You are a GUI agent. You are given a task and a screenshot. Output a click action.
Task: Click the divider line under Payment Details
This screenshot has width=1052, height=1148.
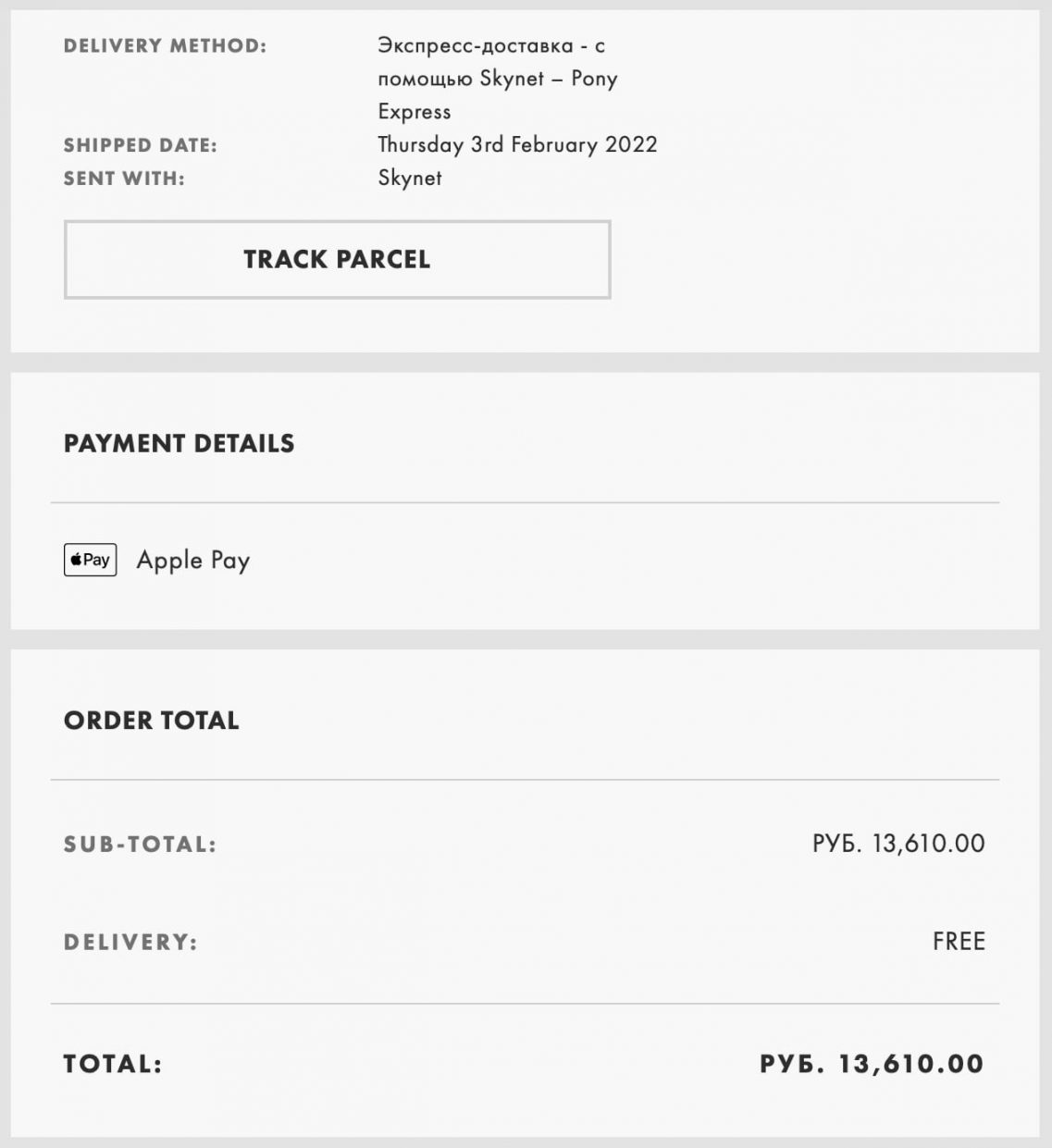point(525,503)
